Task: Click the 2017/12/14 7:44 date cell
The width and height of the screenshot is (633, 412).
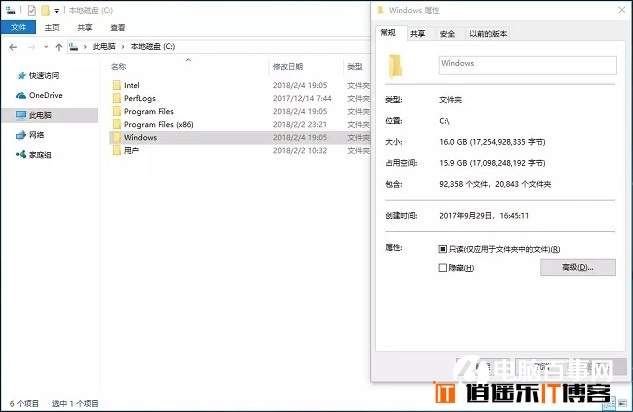Action: (302, 98)
